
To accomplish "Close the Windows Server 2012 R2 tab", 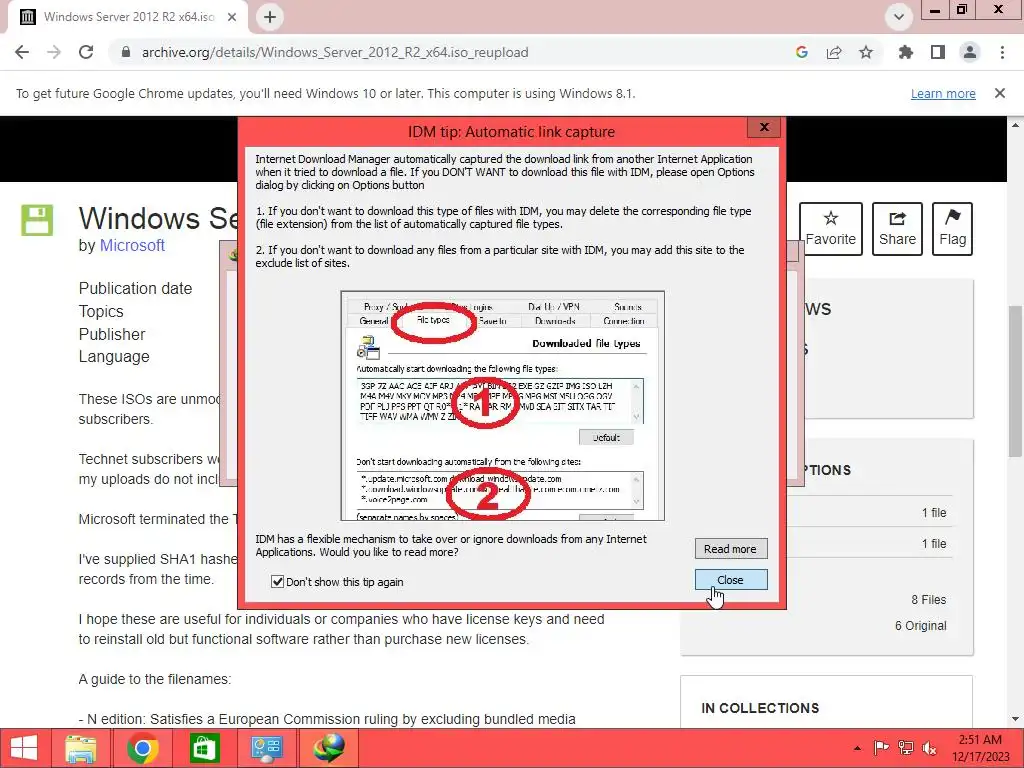I will (232, 17).
